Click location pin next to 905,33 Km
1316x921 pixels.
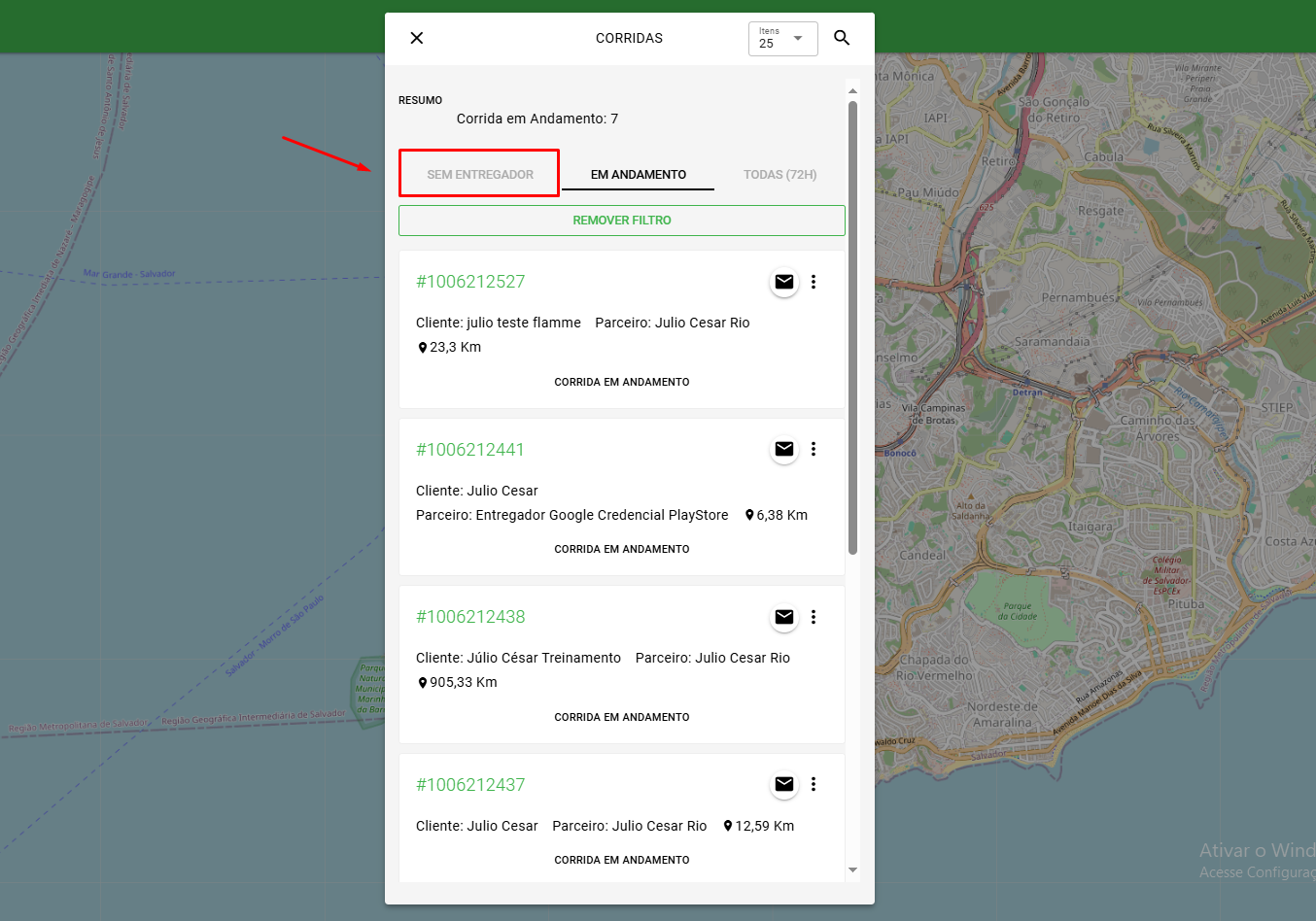click(423, 683)
